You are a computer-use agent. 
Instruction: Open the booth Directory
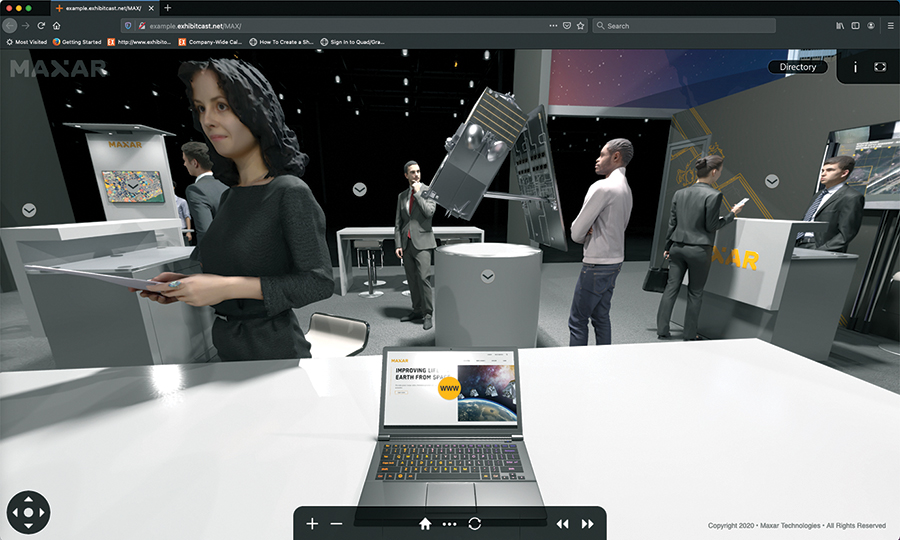(798, 67)
